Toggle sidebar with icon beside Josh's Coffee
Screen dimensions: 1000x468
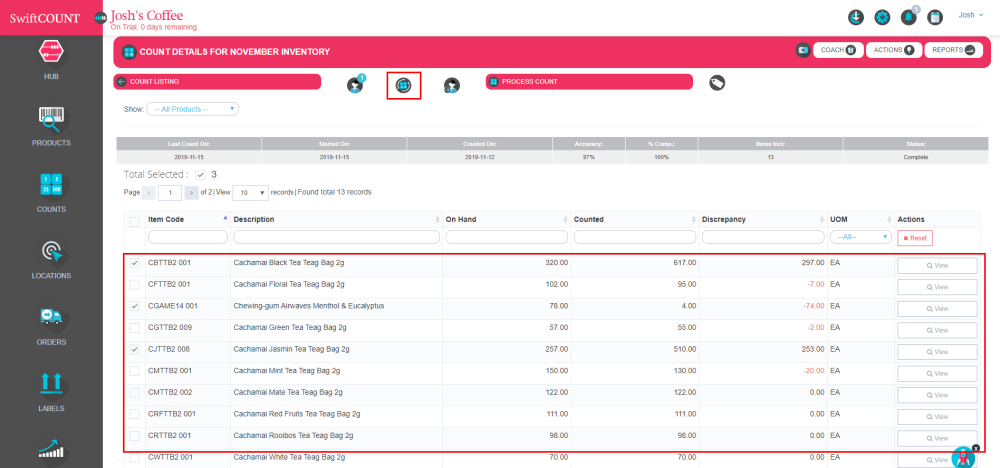click(100, 18)
